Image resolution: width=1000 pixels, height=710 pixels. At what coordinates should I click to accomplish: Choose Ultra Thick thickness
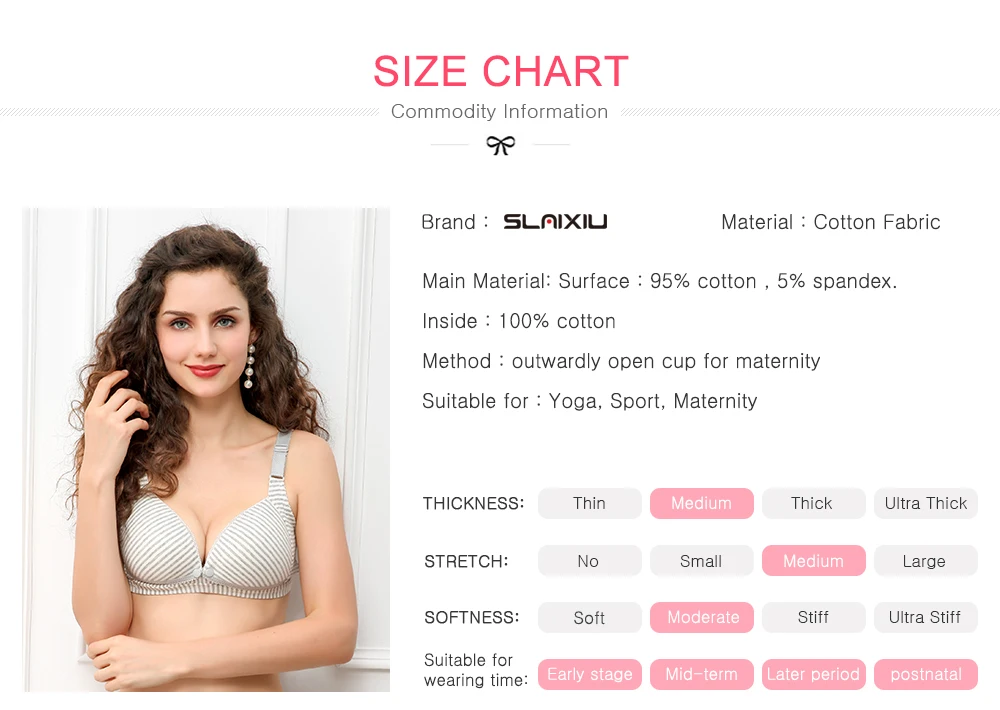[925, 503]
